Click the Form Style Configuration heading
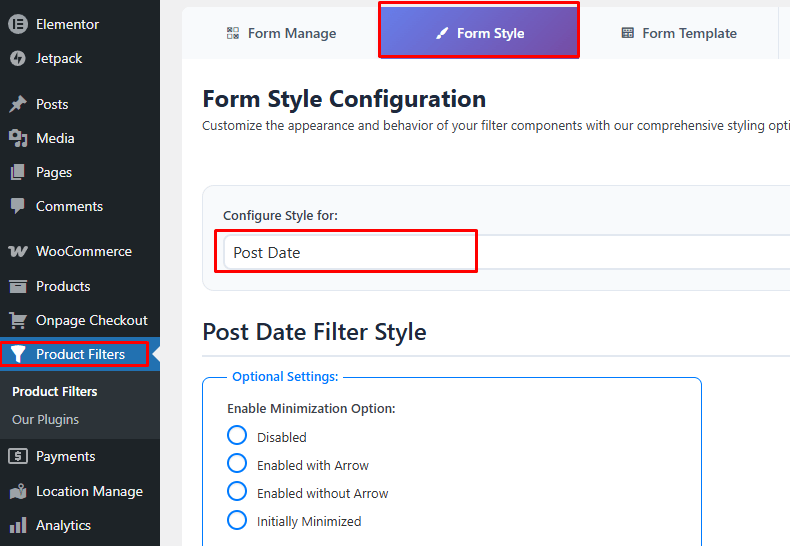Image resolution: width=790 pixels, height=546 pixels. point(344,99)
